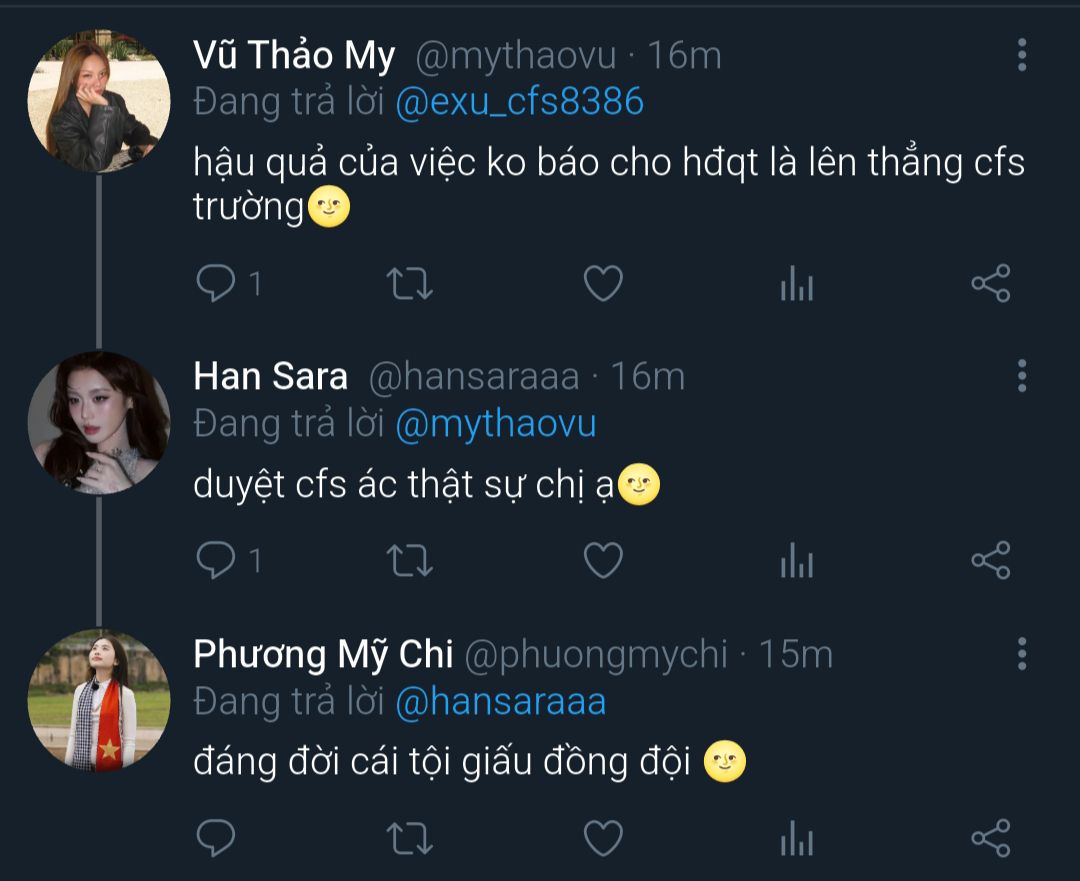Reply to Phương Mỹ Chi's tweet
The width and height of the screenshot is (1080, 881).
click(x=215, y=837)
